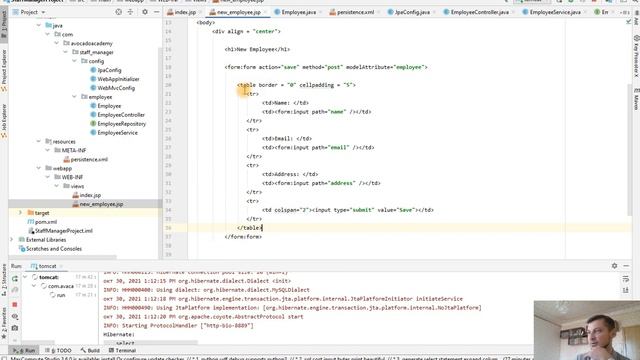This screenshot has height=360, width=640.
Task: Open the Build tool window
Action: click(90, 351)
